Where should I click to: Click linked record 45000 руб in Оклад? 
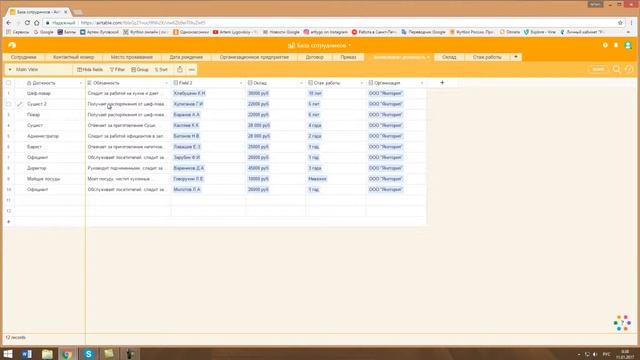[x=258, y=168]
